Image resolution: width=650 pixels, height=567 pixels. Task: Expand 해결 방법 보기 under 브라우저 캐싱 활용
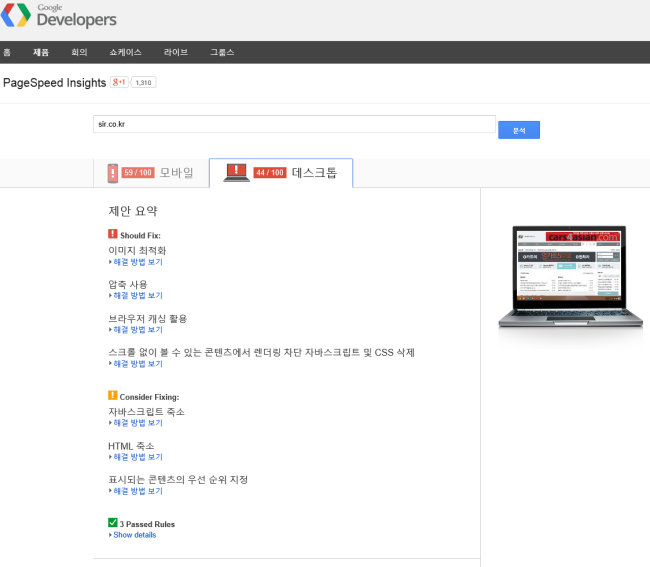pyautogui.click(x=137, y=330)
